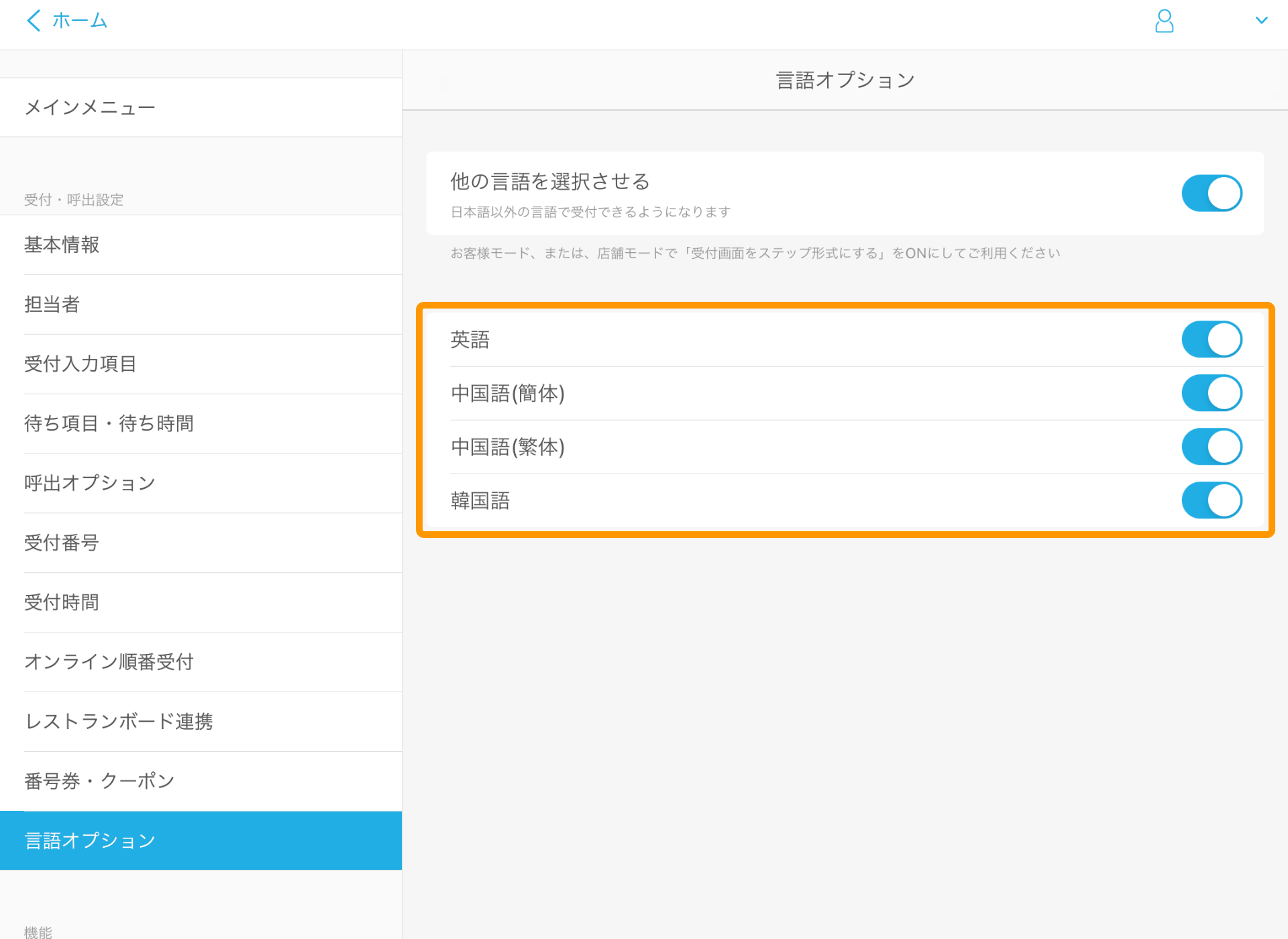The width and height of the screenshot is (1288, 939).
Task: Open the user account icon
Action: (1165, 21)
